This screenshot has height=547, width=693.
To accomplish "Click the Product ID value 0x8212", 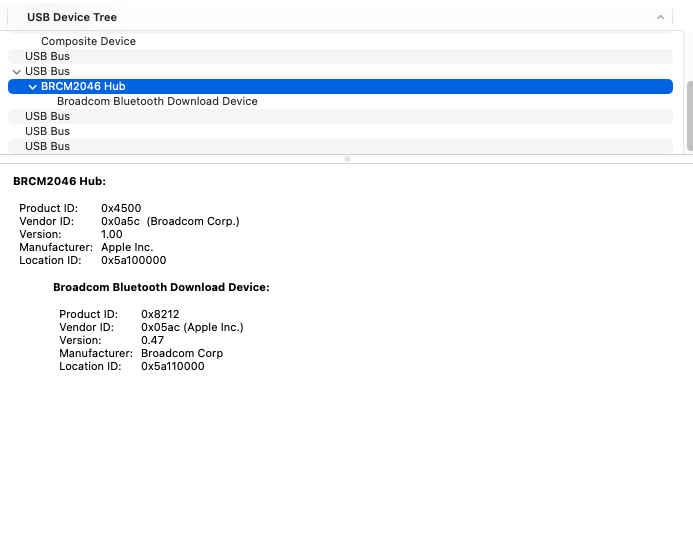I will 160,314.
